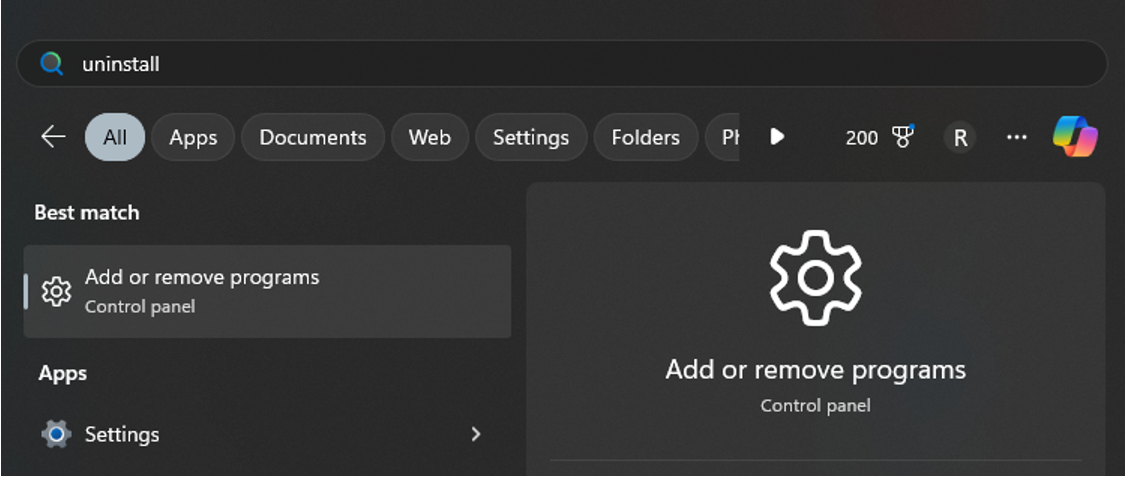Click the Settings app gear icon
The height and width of the screenshot is (478, 1126).
(x=56, y=434)
